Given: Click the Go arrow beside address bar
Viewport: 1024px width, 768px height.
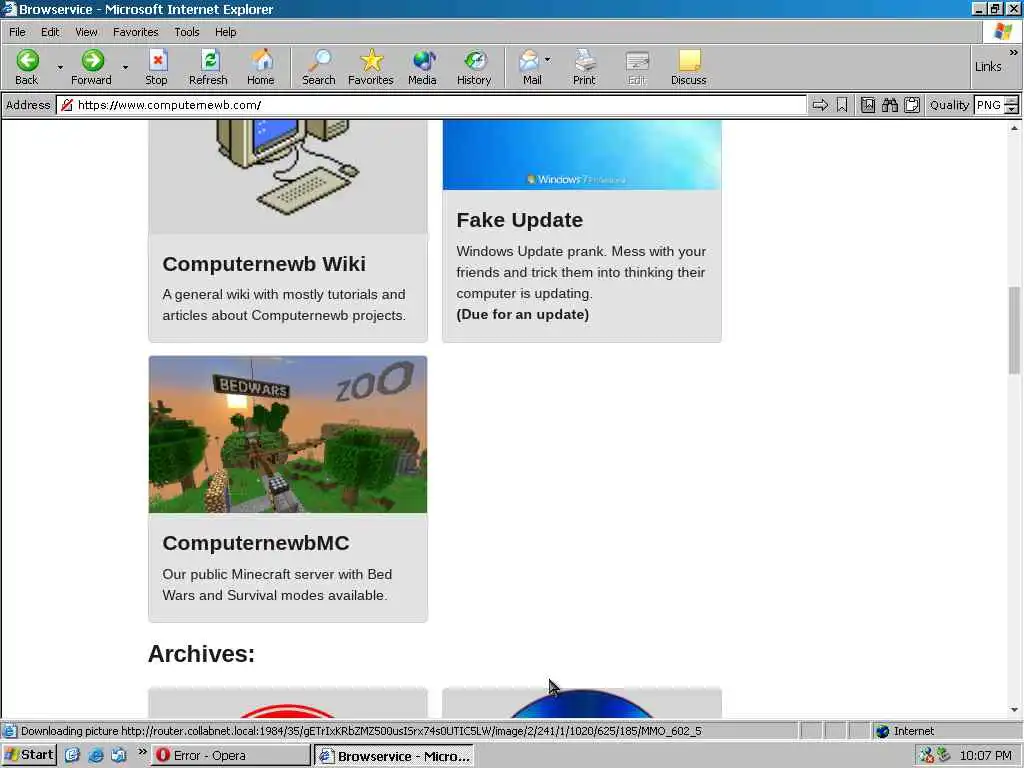Looking at the screenshot, I should (x=820, y=104).
